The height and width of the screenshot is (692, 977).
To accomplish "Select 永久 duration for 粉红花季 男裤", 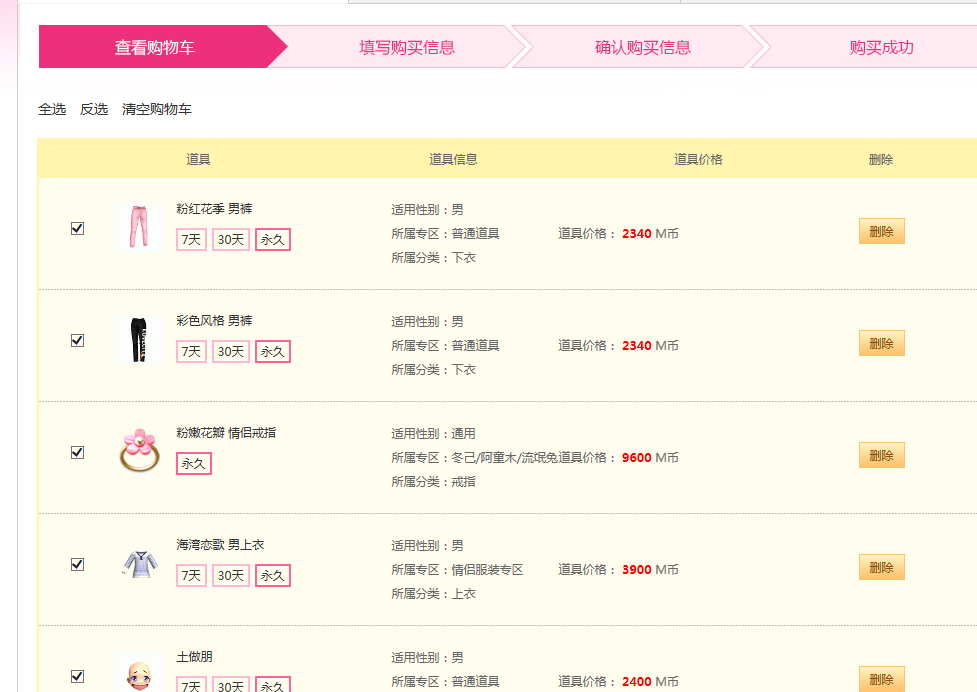I will (x=273, y=240).
